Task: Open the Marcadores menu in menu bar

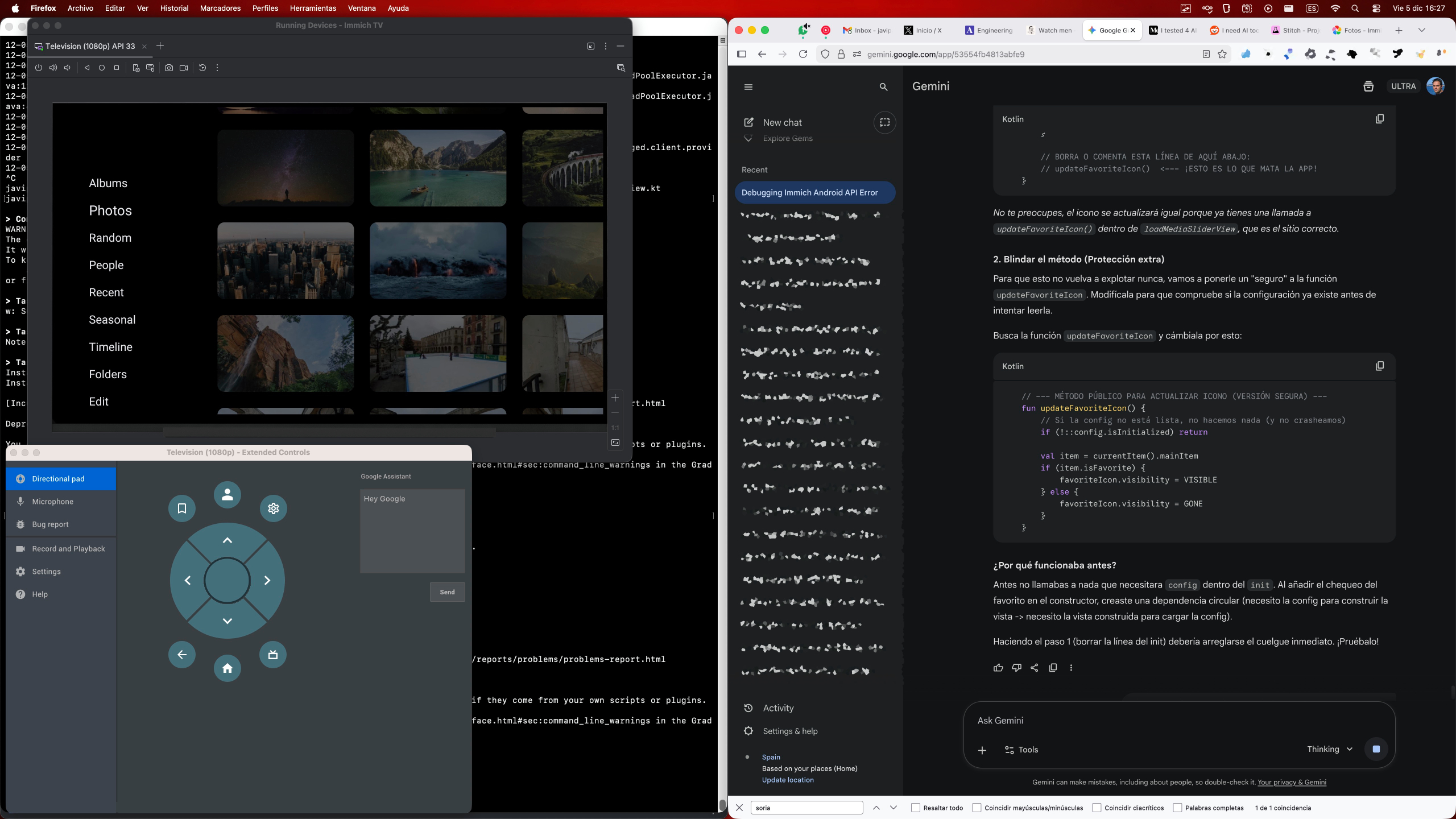Action: coord(220,8)
